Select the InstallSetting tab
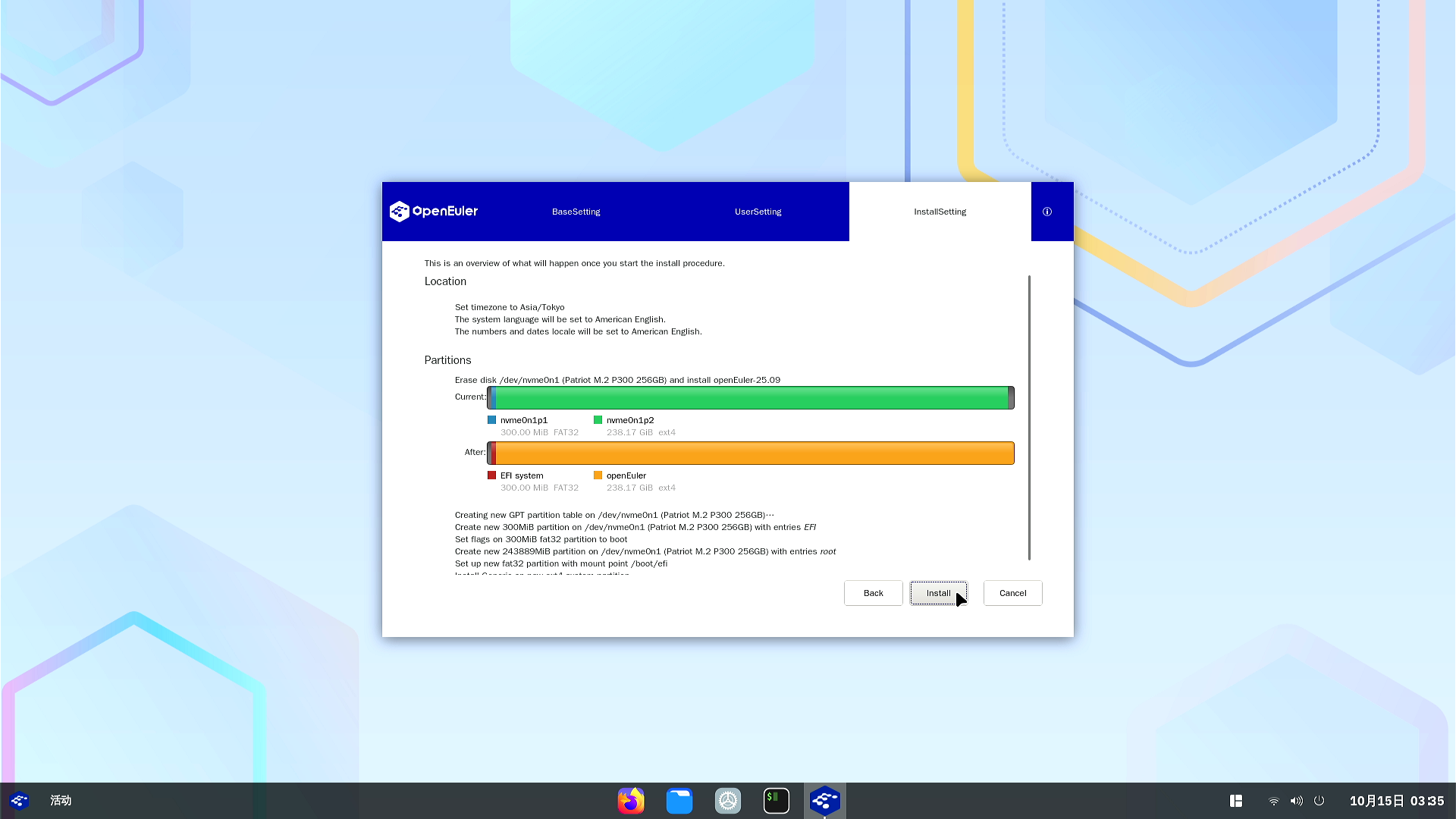 pyautogui.click(x=940, y=212)
